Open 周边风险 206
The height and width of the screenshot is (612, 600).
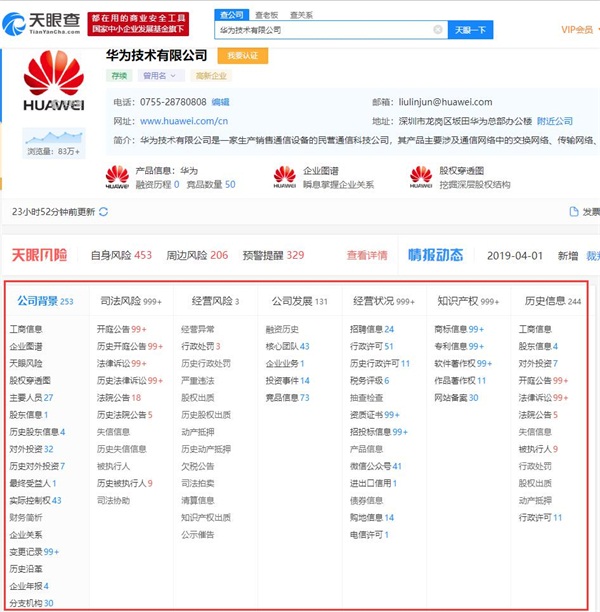197,255
